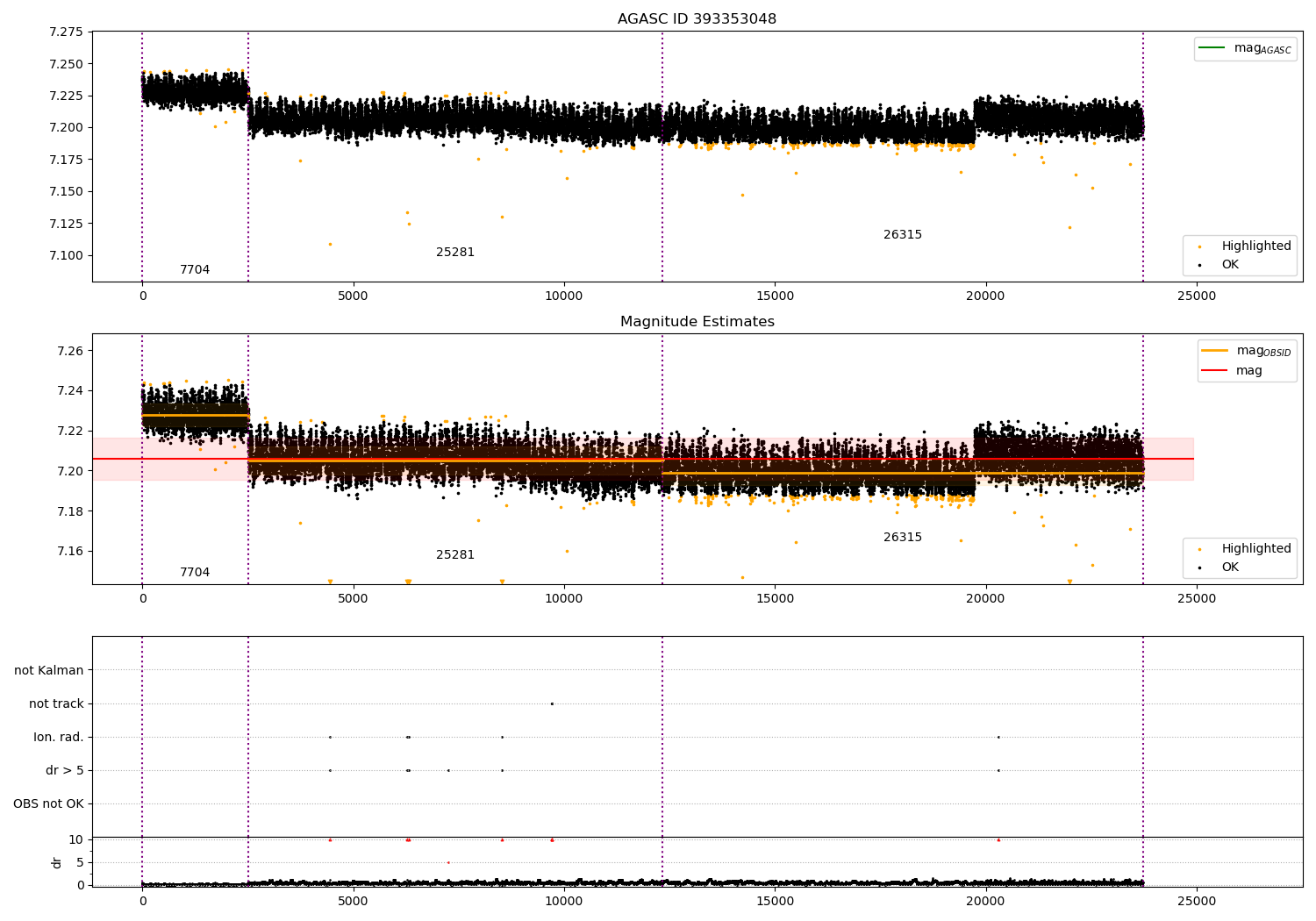Click the mag OBSID legend label

(x=1264, y=351)
